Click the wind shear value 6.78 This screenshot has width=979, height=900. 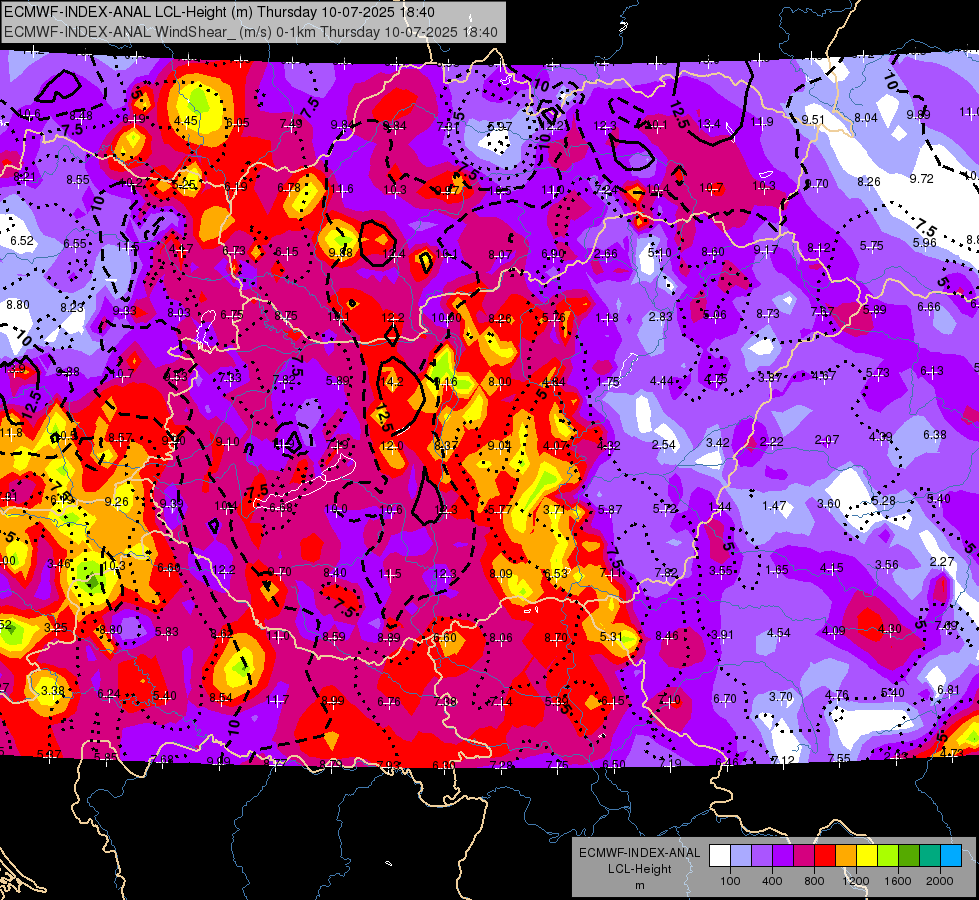(289, 187)
